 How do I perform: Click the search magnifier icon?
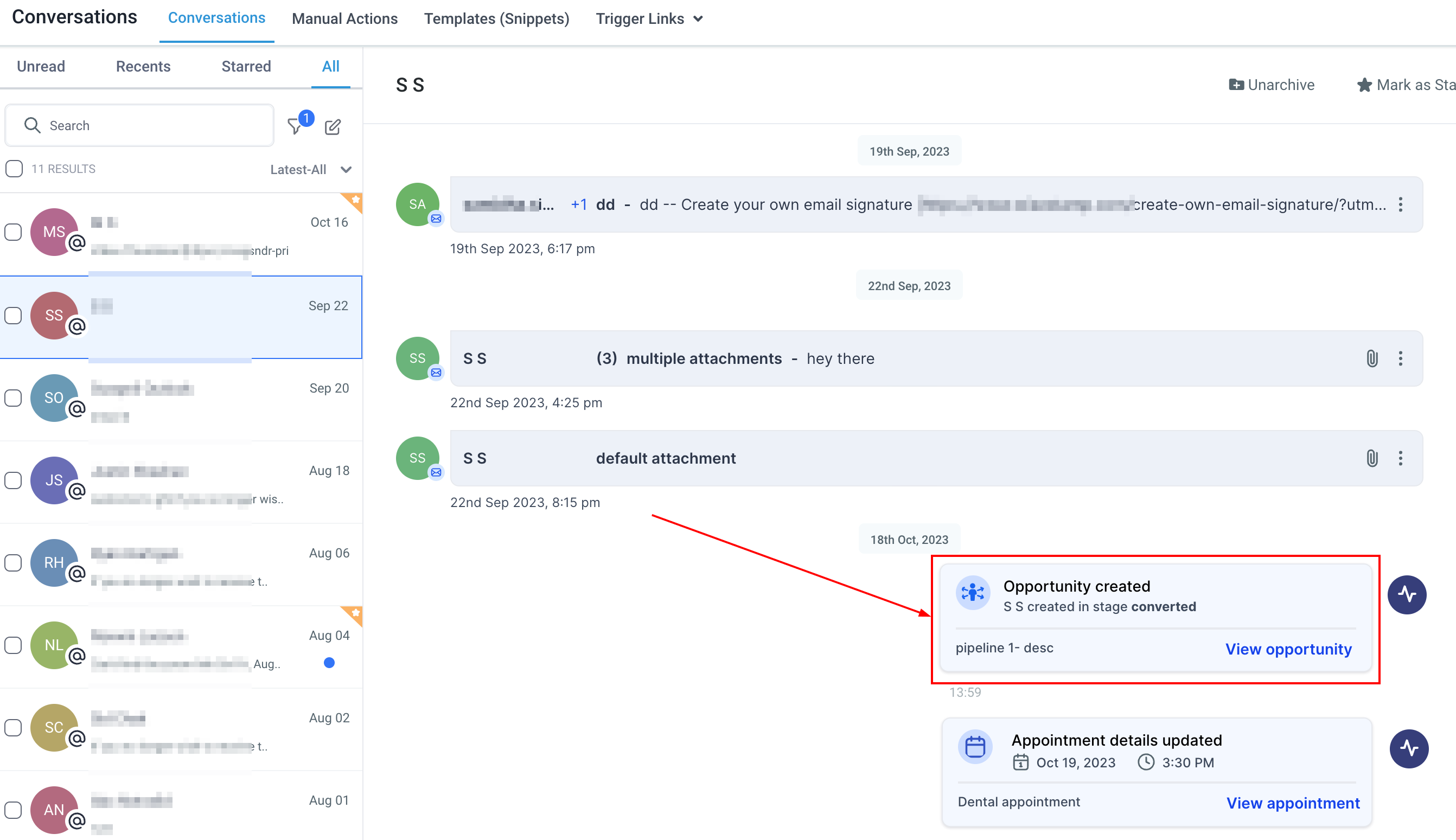coord(33,125)
